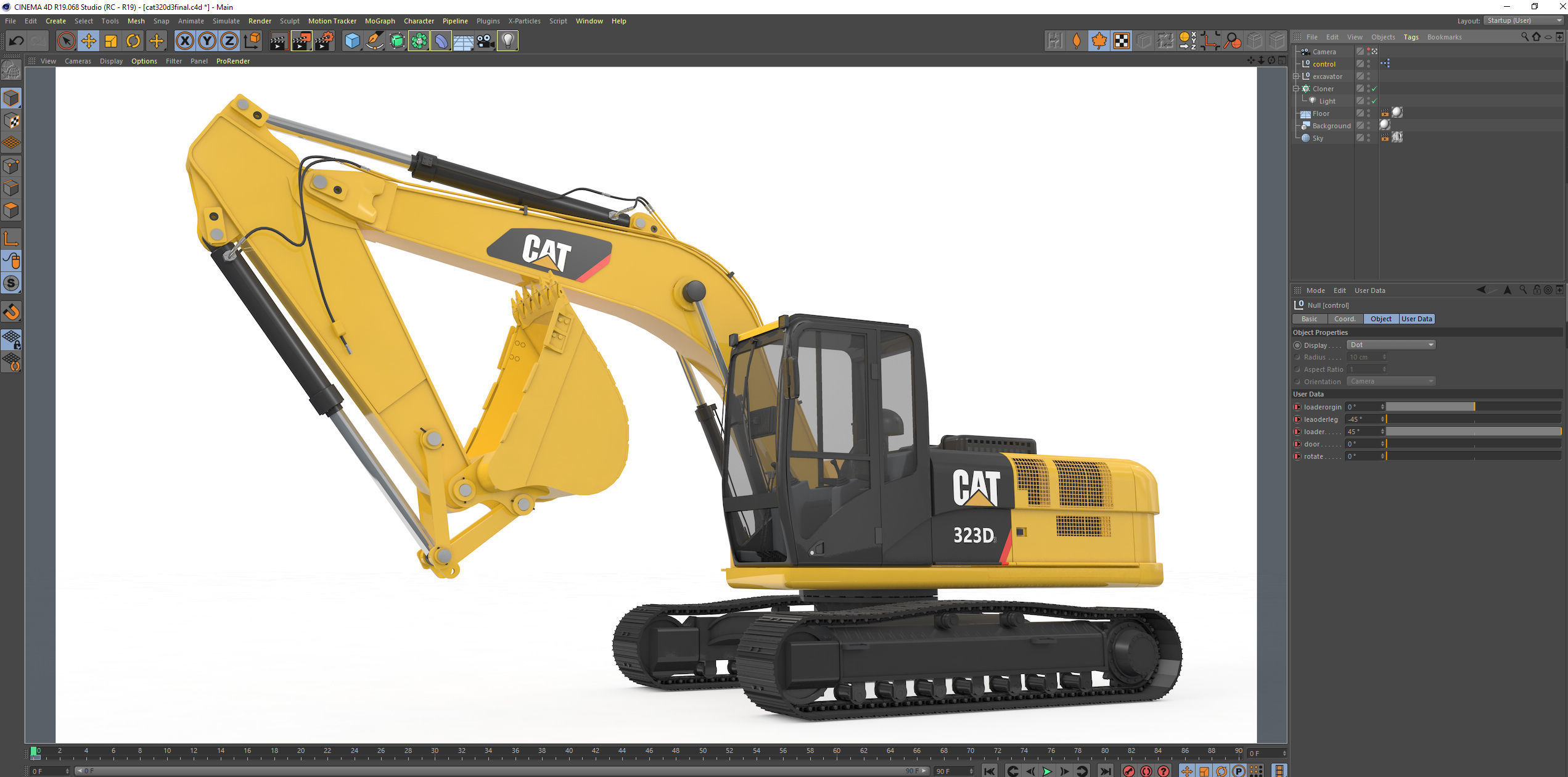Open the Floor environment objects icon
The height and width of the screenshot is (777, 1568).
pos(463,41)
